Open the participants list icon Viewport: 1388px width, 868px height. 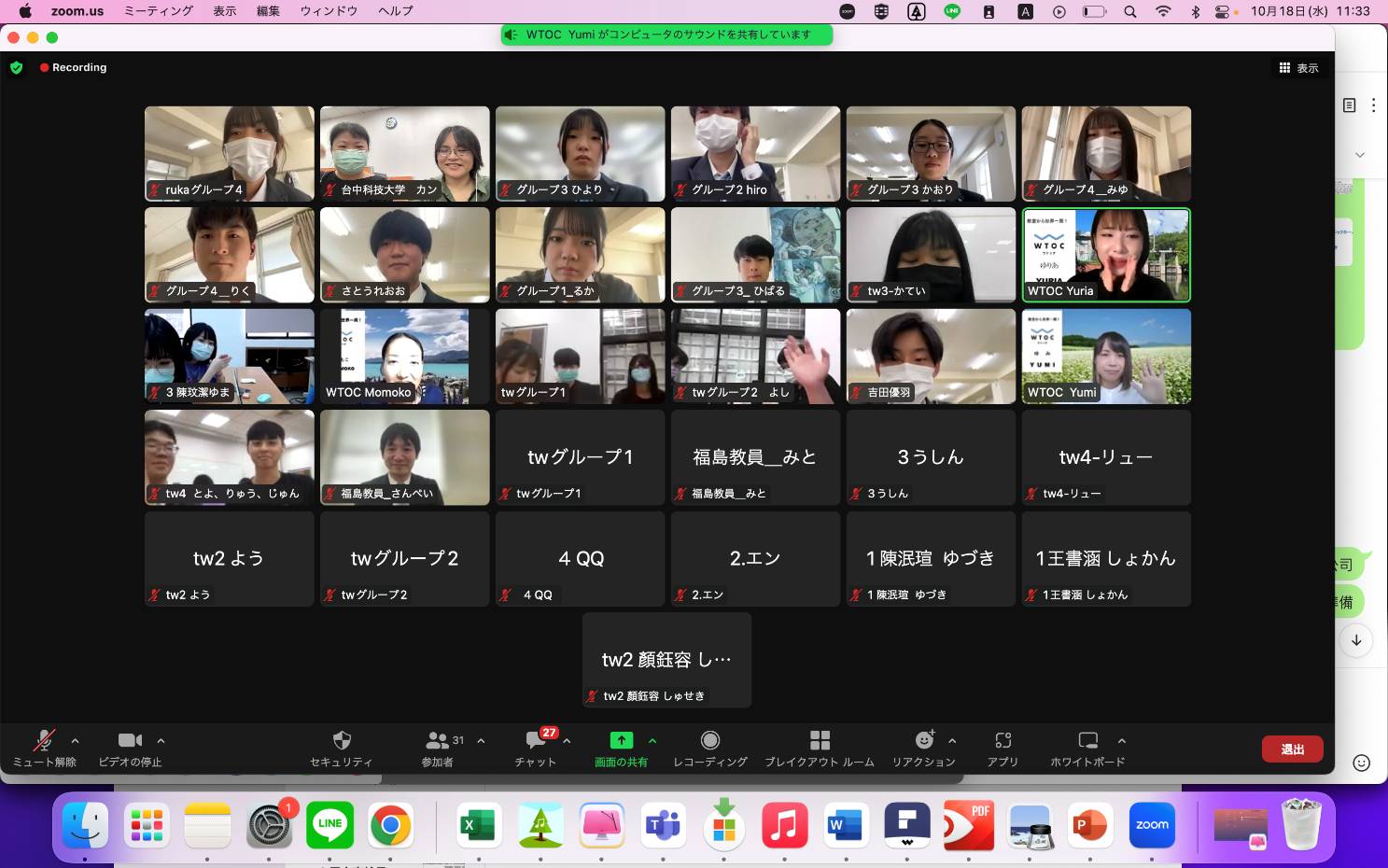[437, 740]
